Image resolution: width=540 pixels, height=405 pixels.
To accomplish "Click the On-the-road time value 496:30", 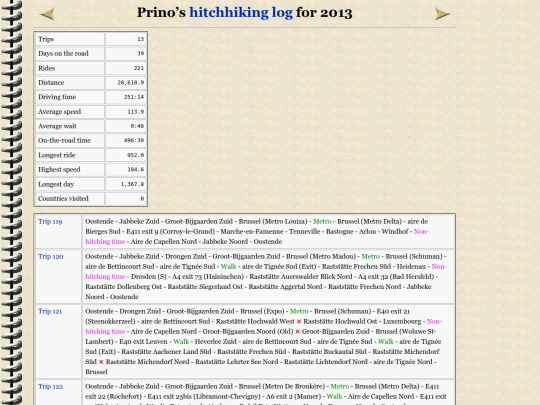I will coord(134,141).
